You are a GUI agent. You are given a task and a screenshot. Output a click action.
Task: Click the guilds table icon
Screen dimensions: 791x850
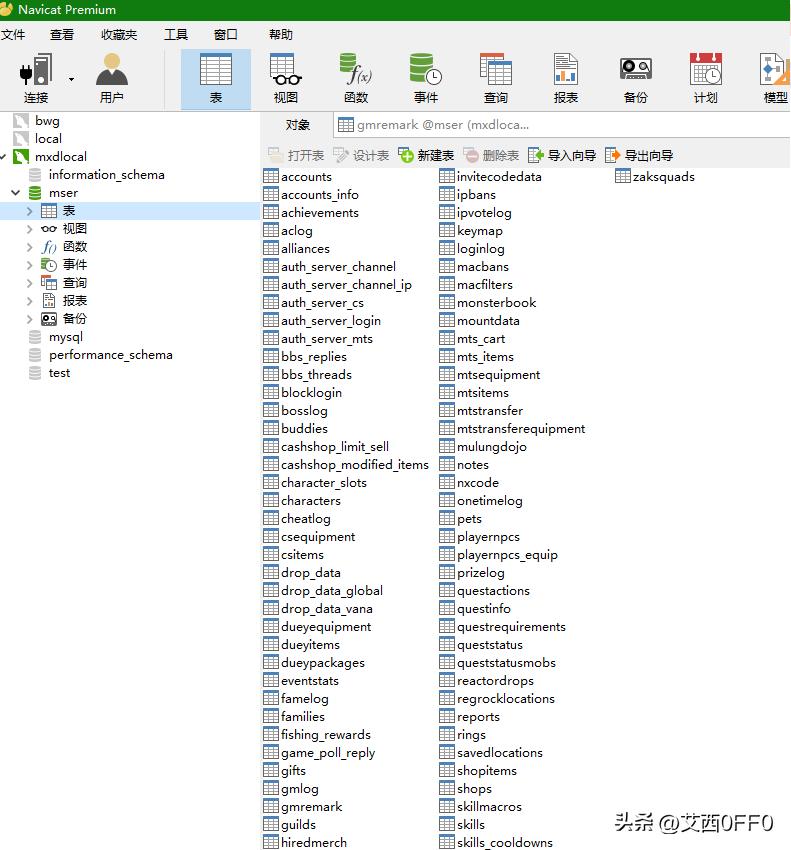(271, 824)
